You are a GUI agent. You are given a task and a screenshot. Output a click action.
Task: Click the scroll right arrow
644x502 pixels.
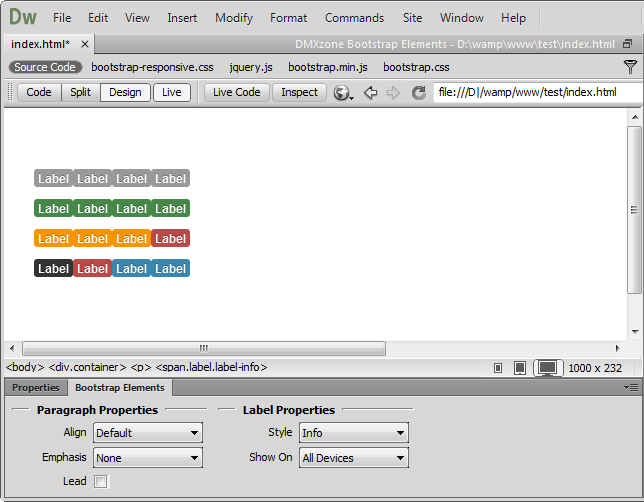point(617,348)
